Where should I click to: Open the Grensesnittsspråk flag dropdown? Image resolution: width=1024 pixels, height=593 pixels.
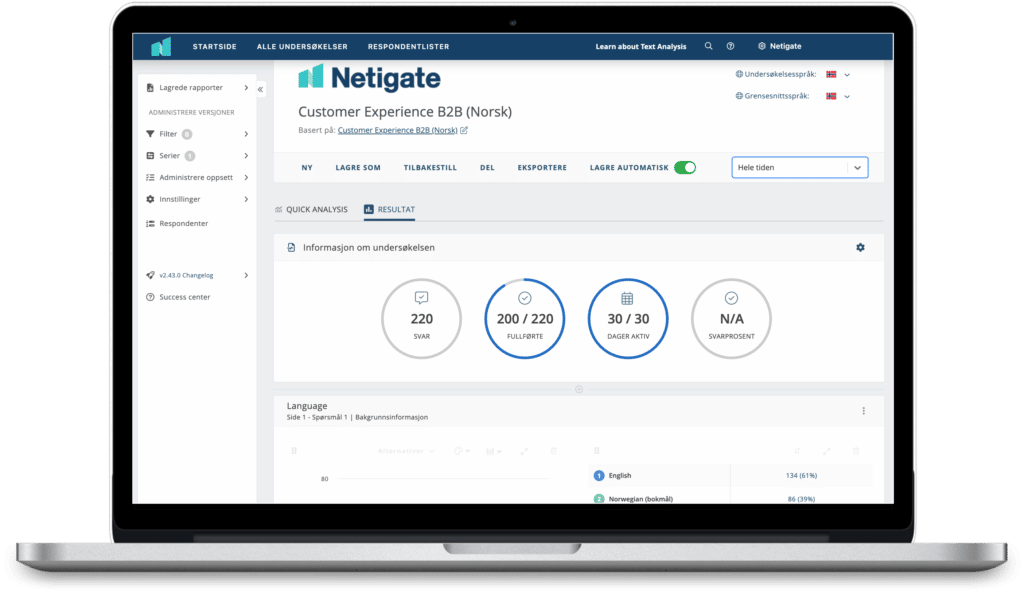coord(838,96)
